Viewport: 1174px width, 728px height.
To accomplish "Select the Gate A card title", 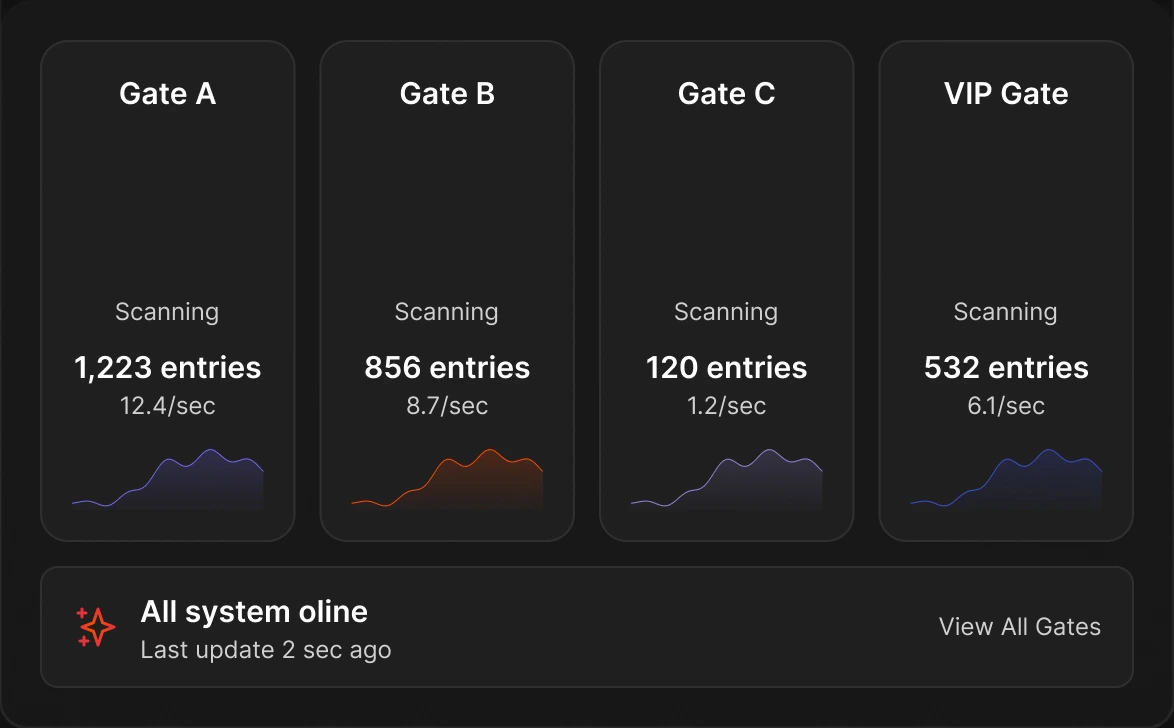I will [168, 94].
